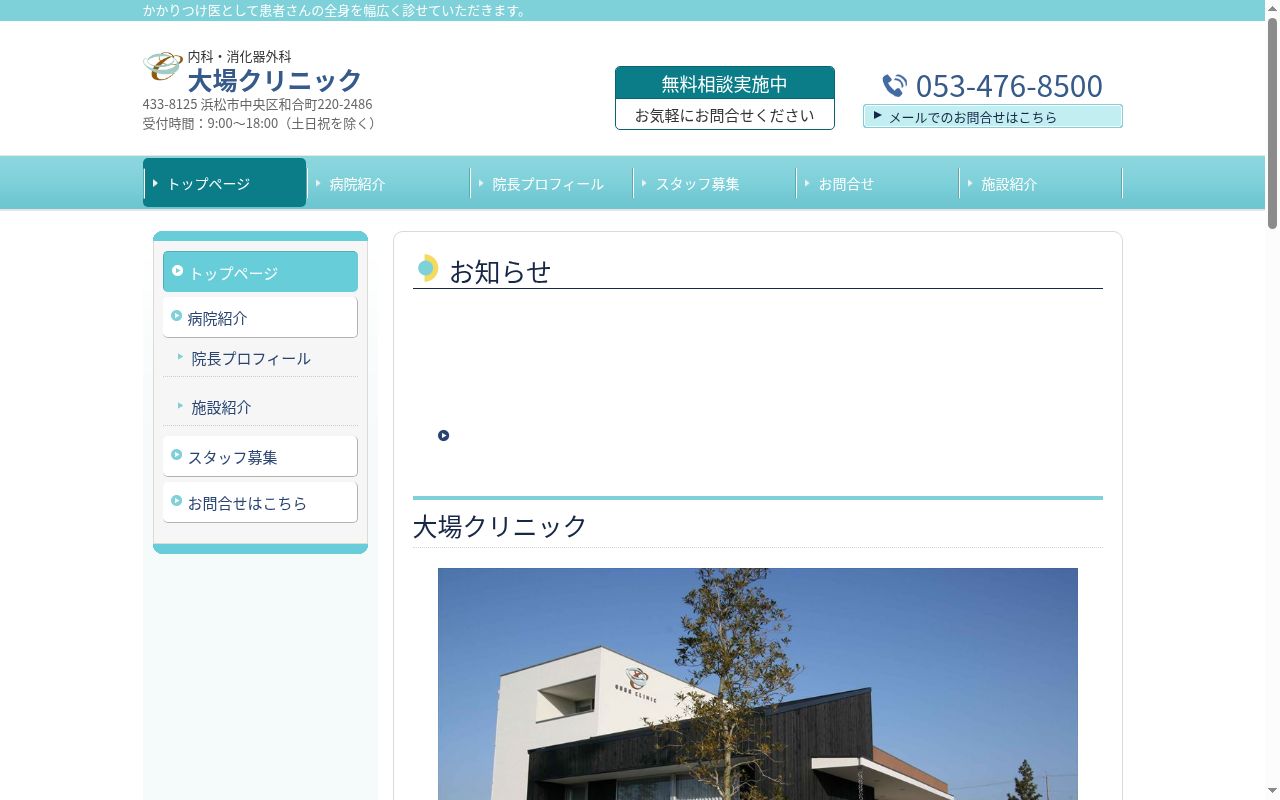Go to スタッフ募集 in the top navigation
This screenshot has height=800, width=1280.
point(714,183)
